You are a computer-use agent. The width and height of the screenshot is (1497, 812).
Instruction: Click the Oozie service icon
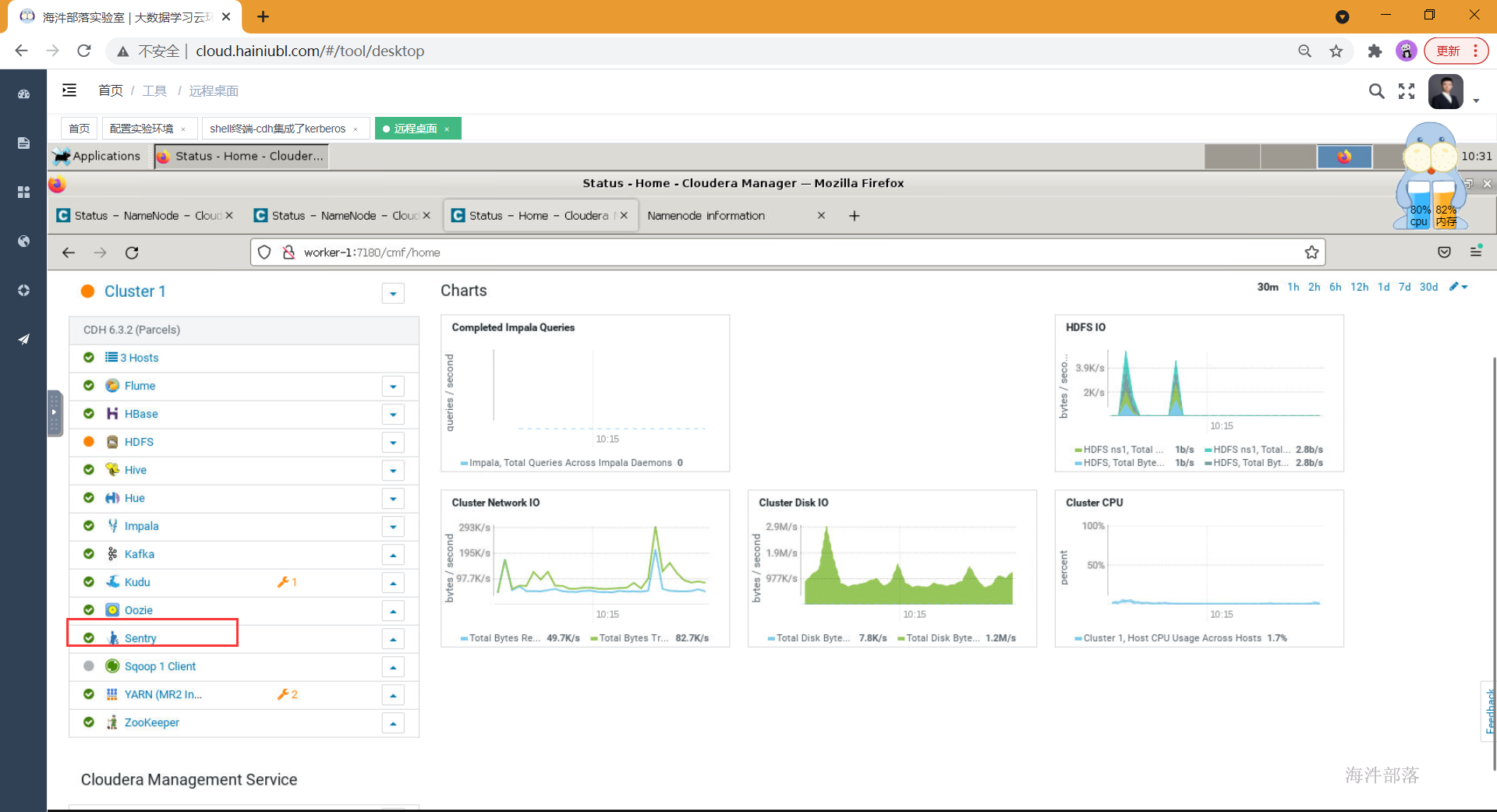[x=112, y=610]
